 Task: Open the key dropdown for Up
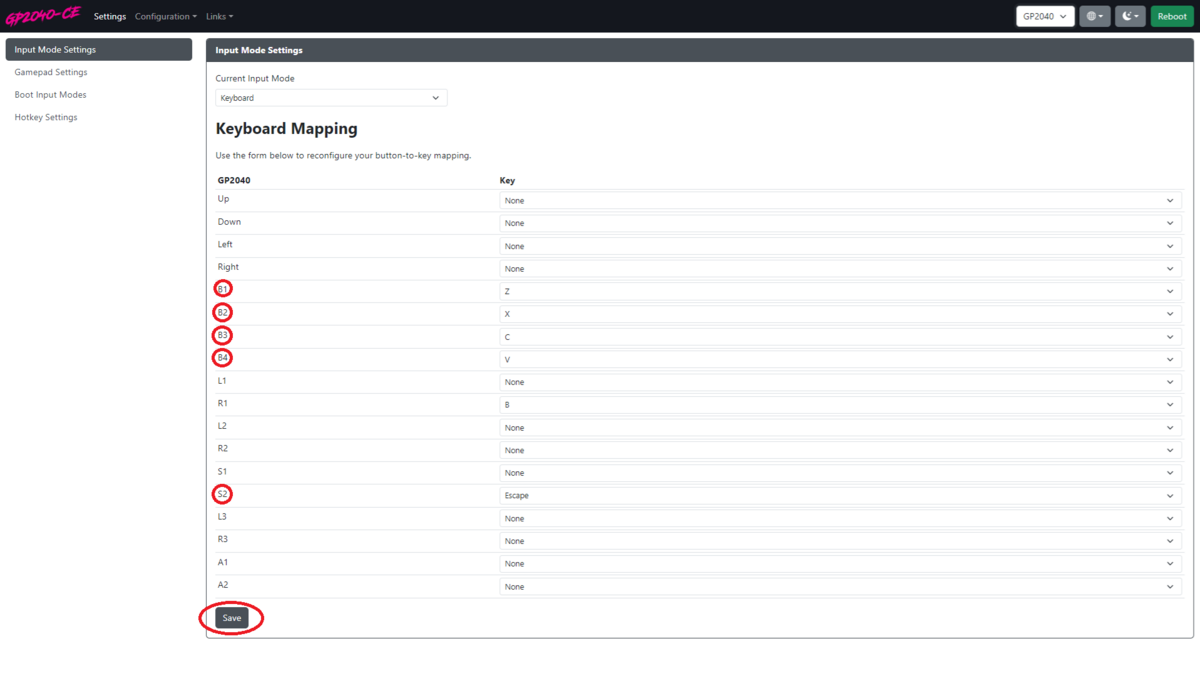[x=840, y=200]
